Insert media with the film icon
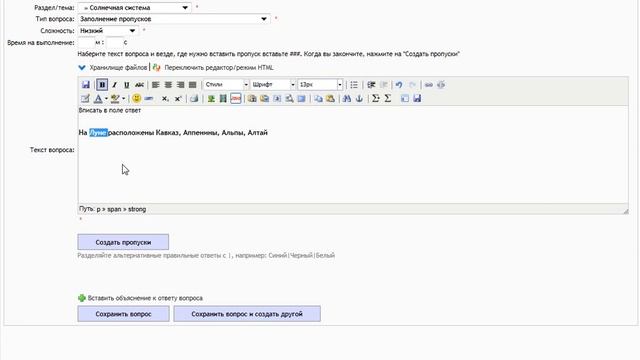 pyautogui.click(x=223, y=98)
